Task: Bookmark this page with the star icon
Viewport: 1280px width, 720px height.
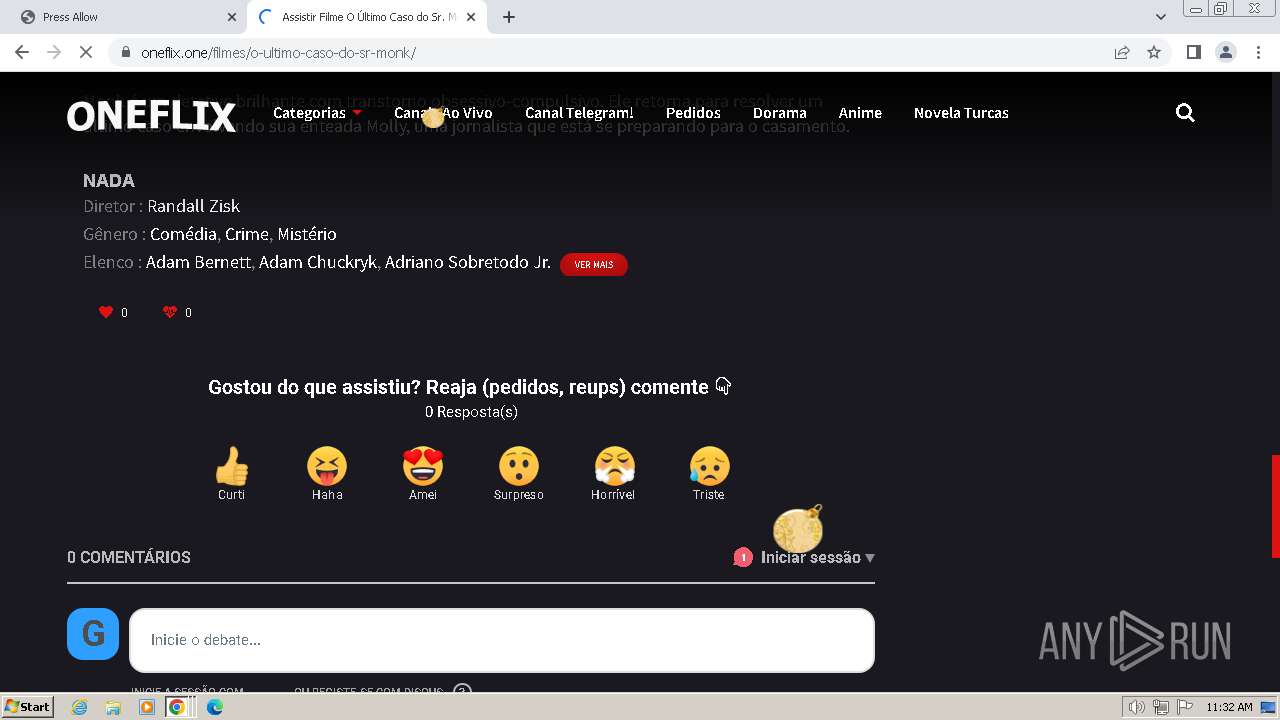Action: [1154, 52]
